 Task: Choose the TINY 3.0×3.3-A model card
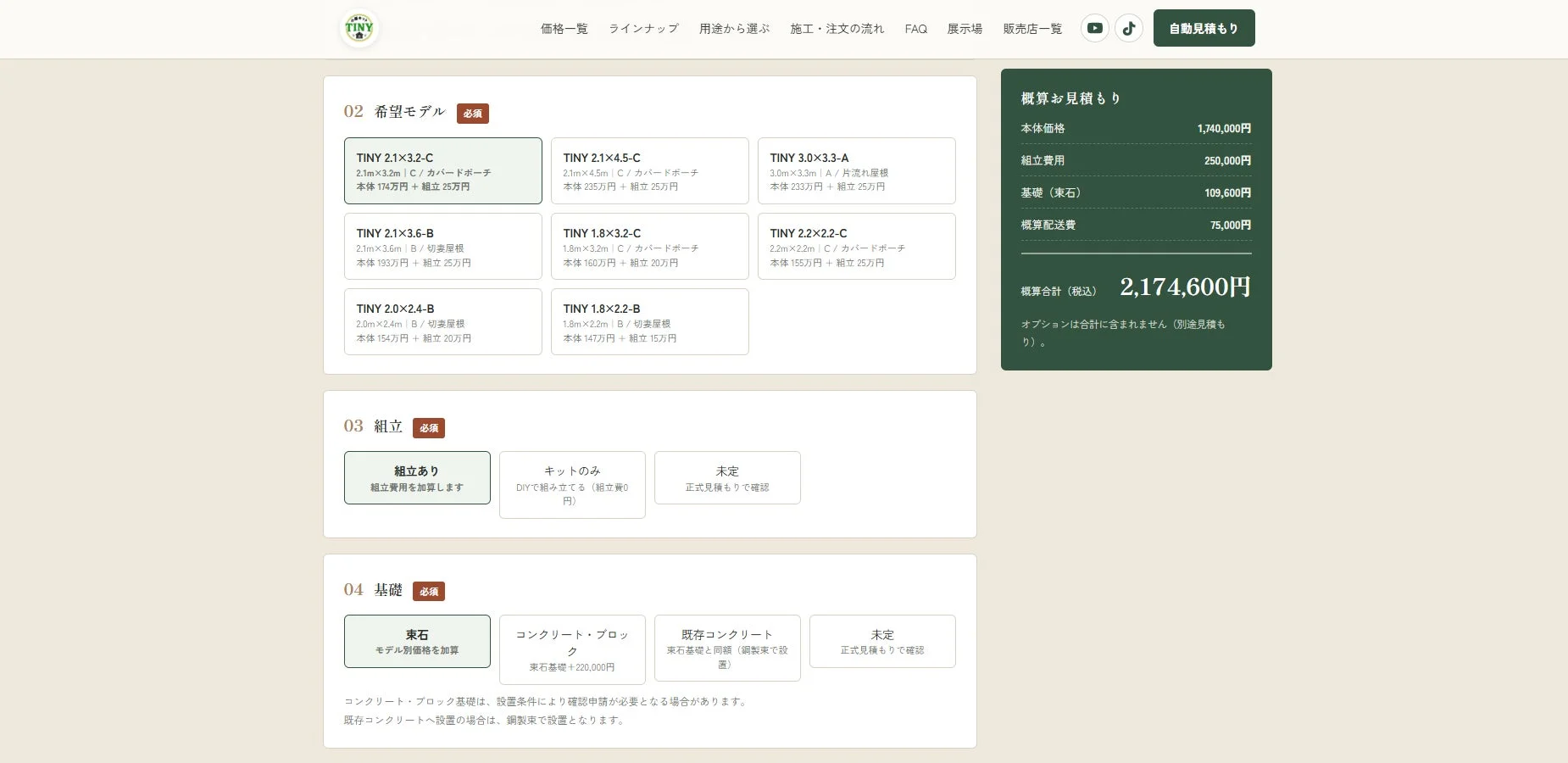856,170
